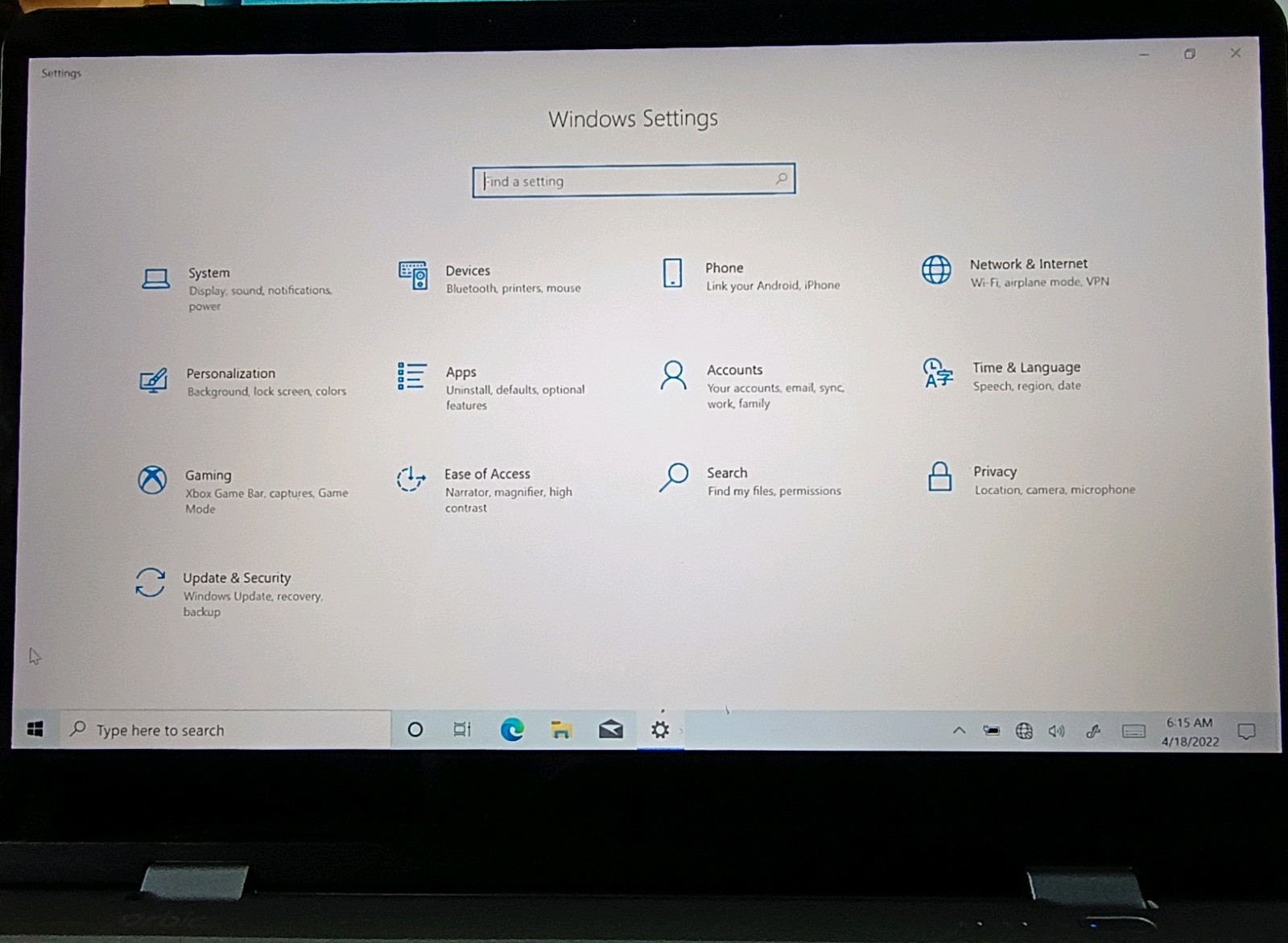Open the notification Action Center icon
This screenshot has width=1288, height=943.
[x=1246, y=731]
